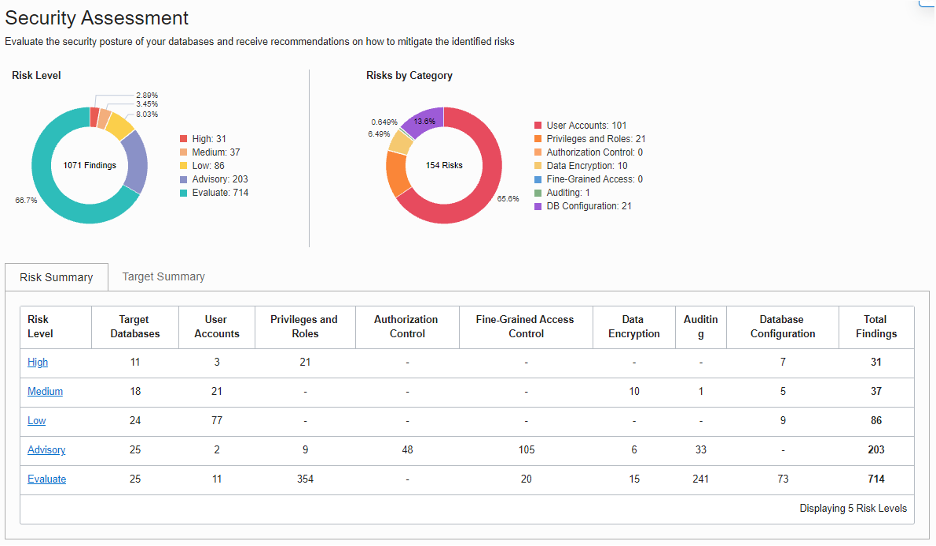The height and width of the screenshot is (546, 936).
Task: Open the Low risk level link
Action: click(x=36, y=420)
